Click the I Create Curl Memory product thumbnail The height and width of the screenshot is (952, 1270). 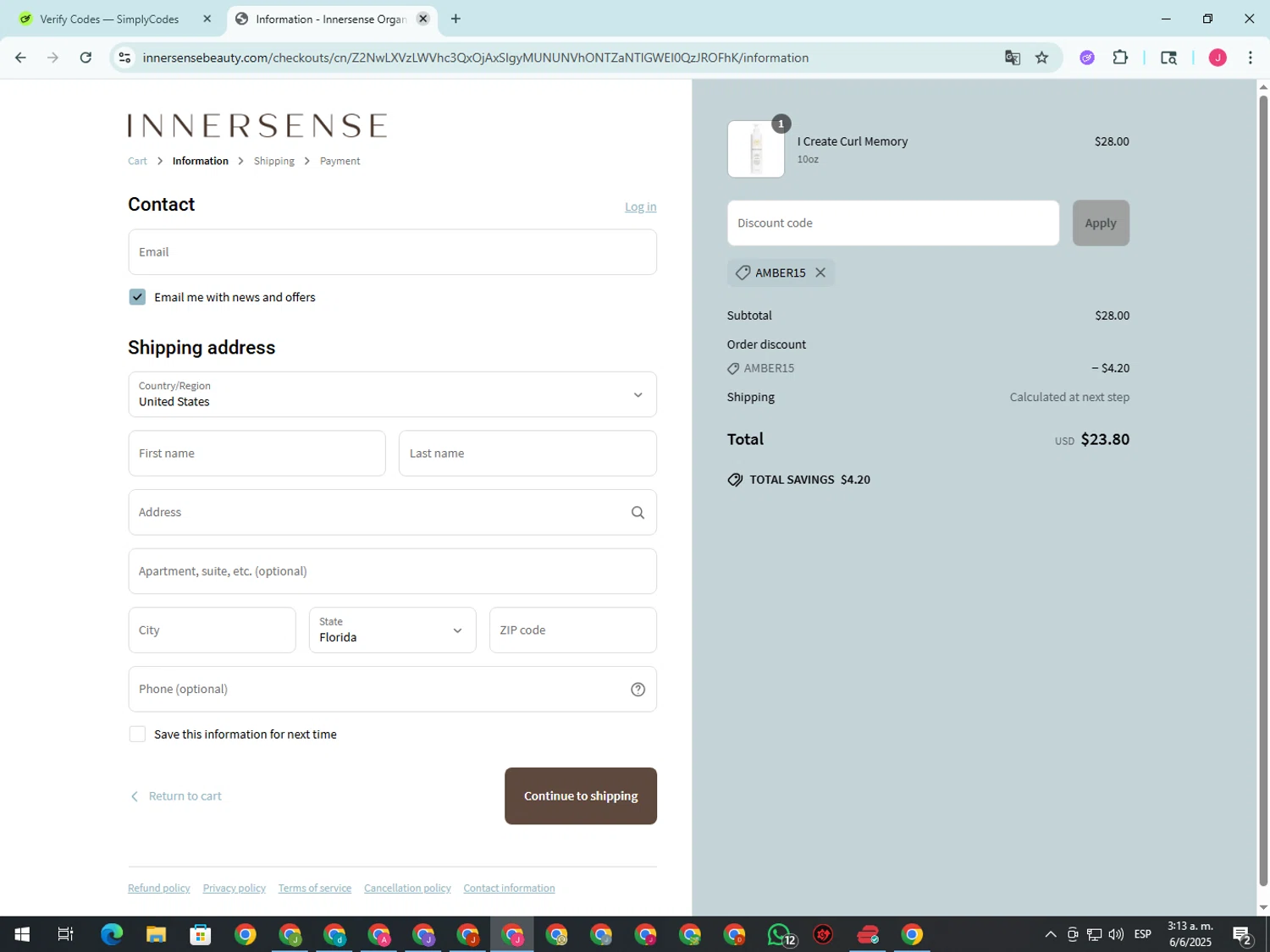[x=755, y=149]
